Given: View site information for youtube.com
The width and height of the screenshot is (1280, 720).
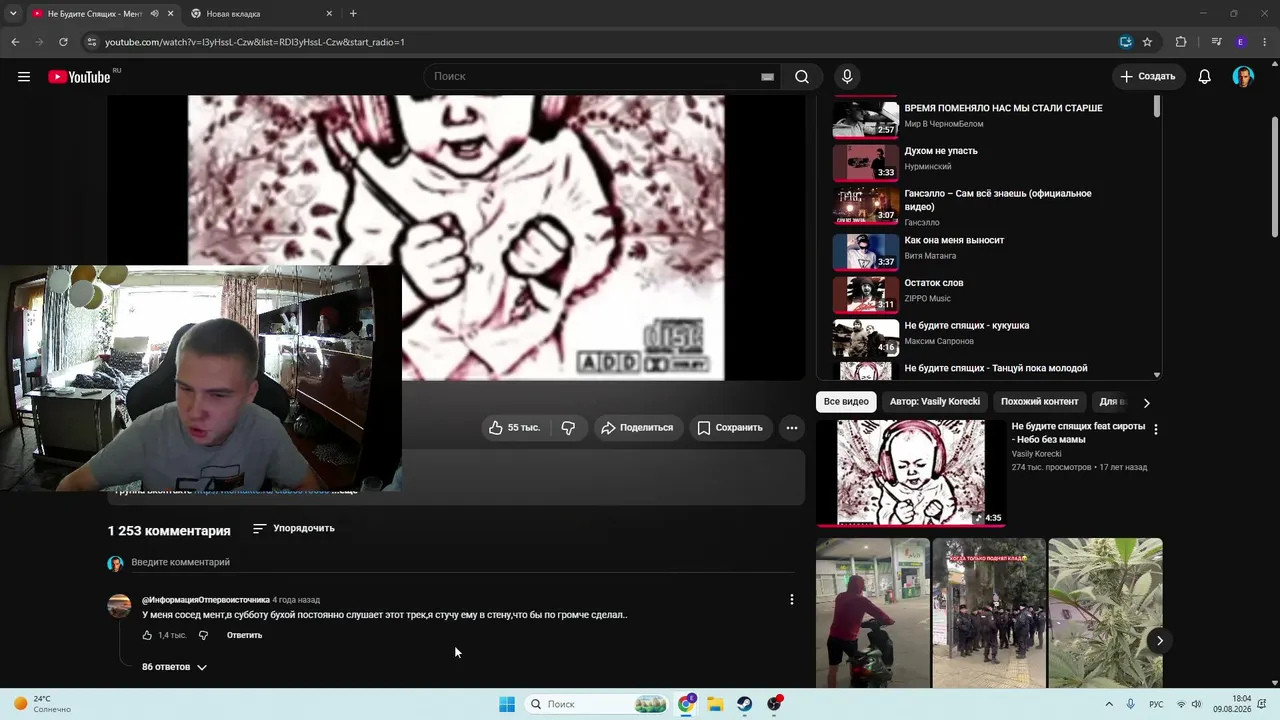Looking at the screenshot, I should (92, 42).
